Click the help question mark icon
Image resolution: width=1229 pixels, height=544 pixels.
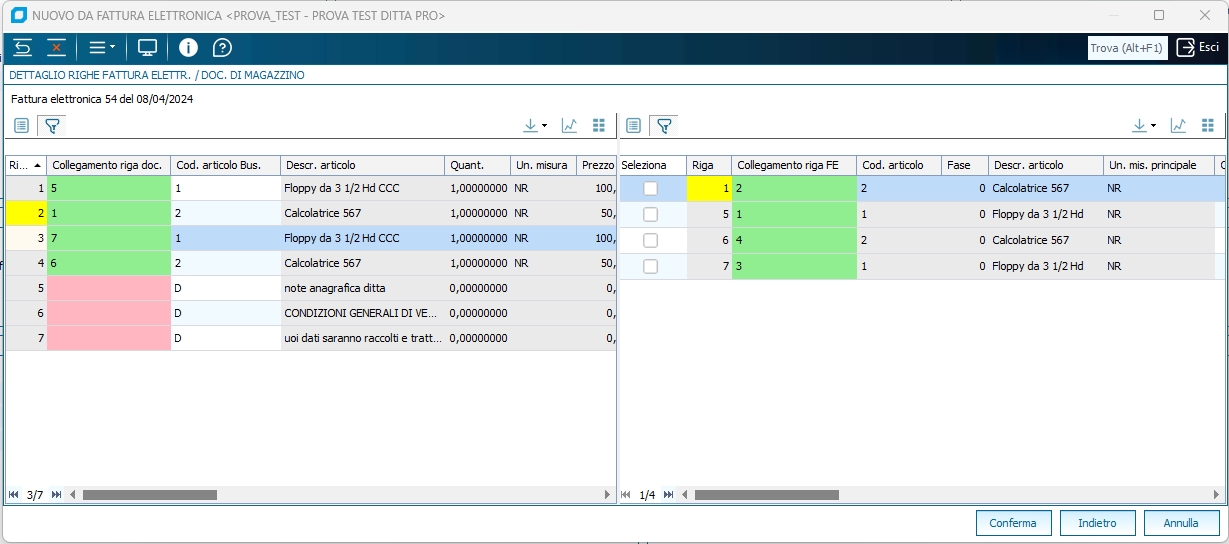pos(222,47)
